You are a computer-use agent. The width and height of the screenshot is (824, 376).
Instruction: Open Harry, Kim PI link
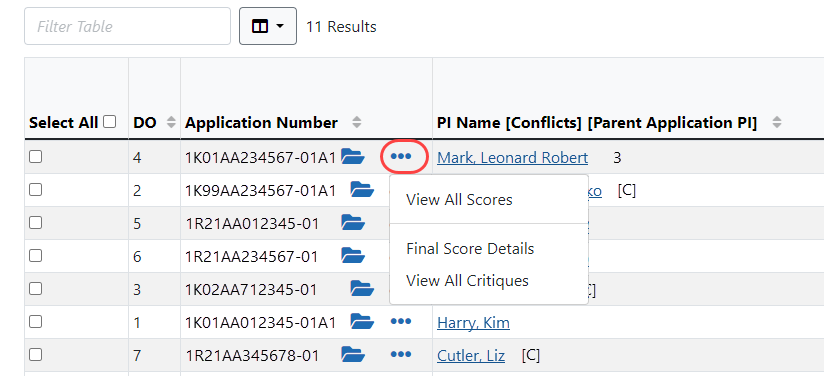(473, 322)
